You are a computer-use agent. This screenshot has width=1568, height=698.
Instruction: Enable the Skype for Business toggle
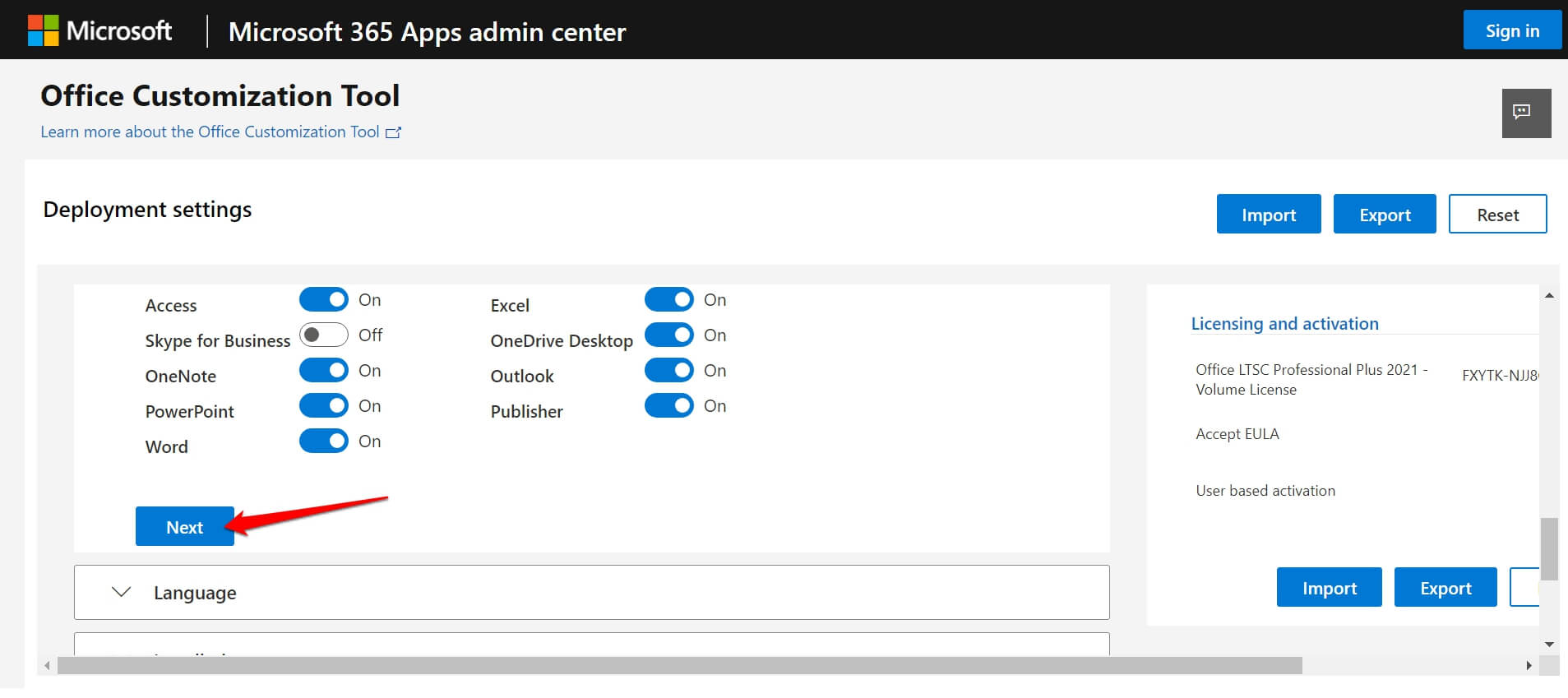324,335
